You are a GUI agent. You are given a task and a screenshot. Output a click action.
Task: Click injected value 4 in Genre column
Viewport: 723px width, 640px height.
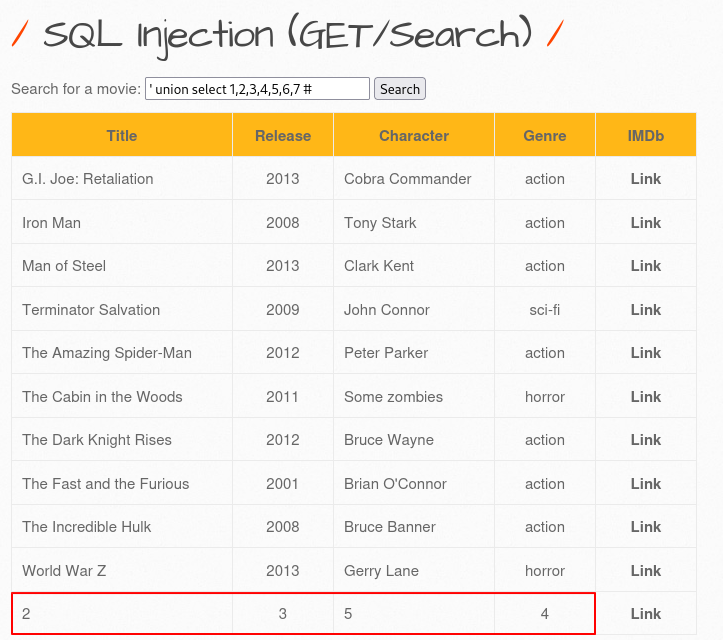click(x=545, y=614)
